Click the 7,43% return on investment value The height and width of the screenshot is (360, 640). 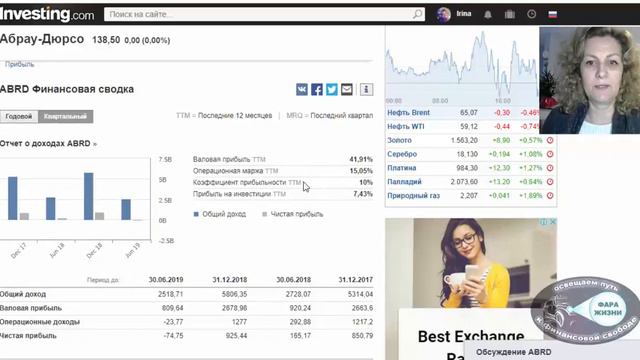coord(363,194)
